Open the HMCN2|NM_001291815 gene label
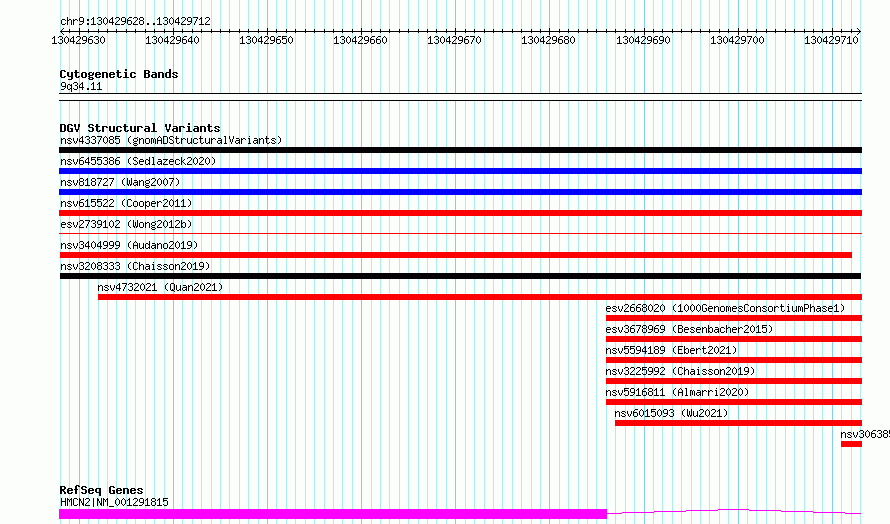Image resolution: width=890 pixels, height=524 pixels. pos(114,502)
